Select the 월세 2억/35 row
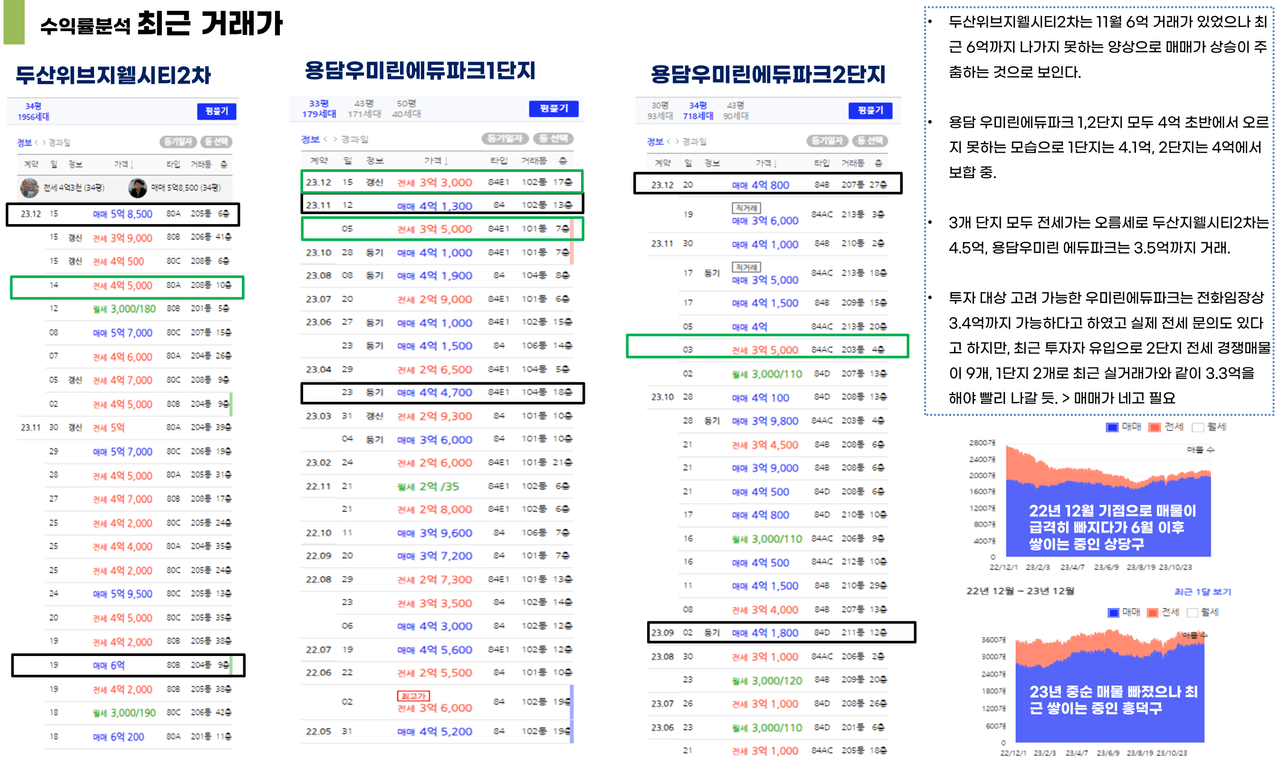Viewport: 1275px width, 763px height. 438,486
